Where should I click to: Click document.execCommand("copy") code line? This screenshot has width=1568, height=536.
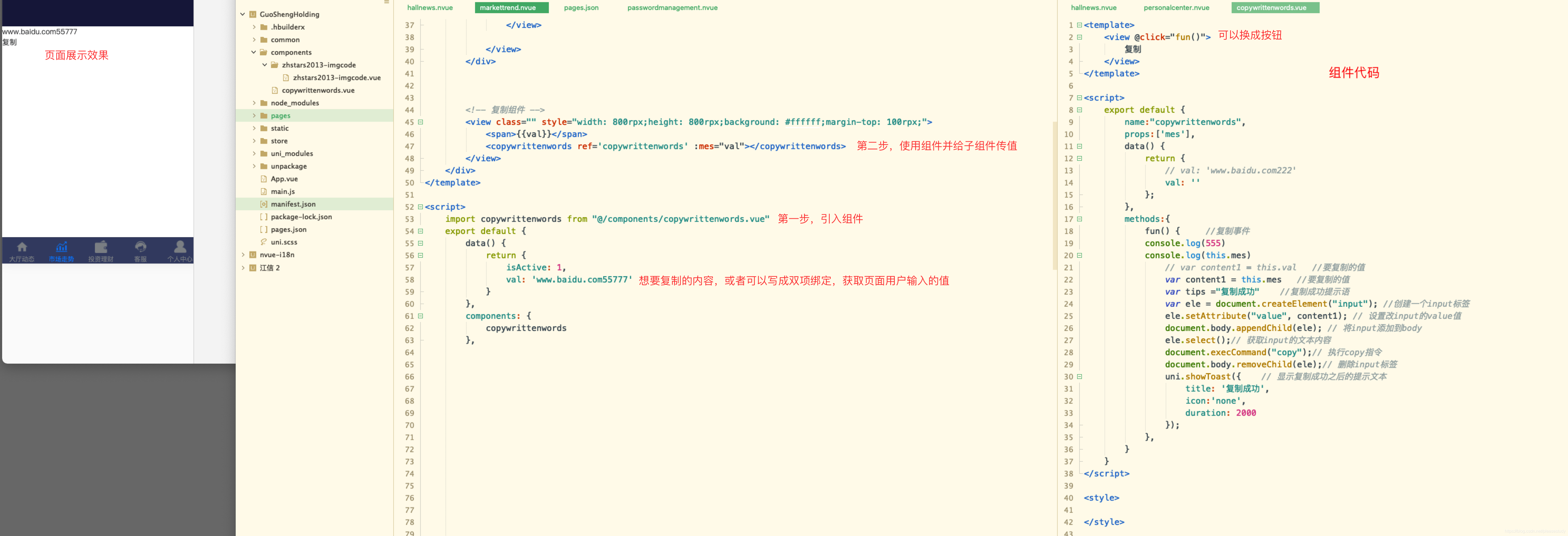pyautogui.click(x=1238, y=352)
